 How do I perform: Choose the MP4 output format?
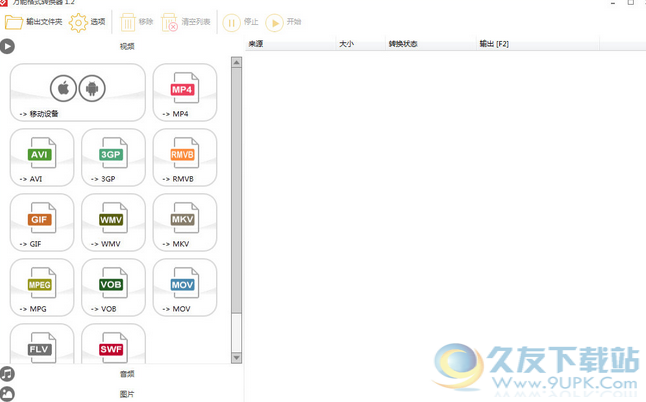pyautogui.click(x=185, y=92)
